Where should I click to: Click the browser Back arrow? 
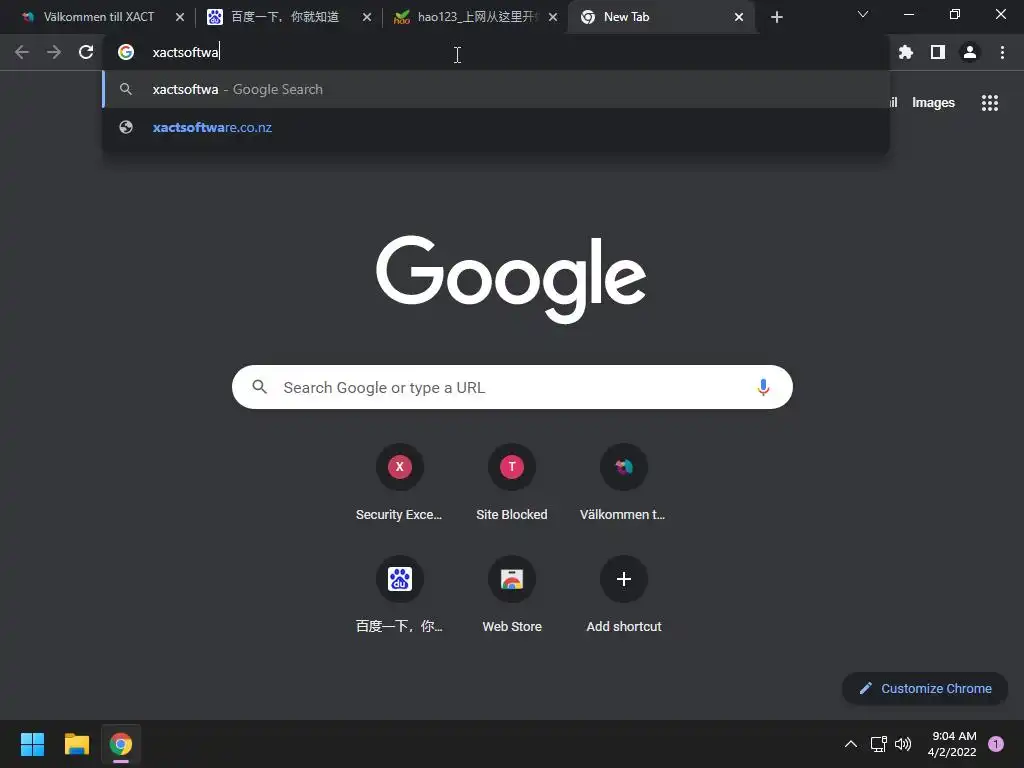click(x=22, y=52)
